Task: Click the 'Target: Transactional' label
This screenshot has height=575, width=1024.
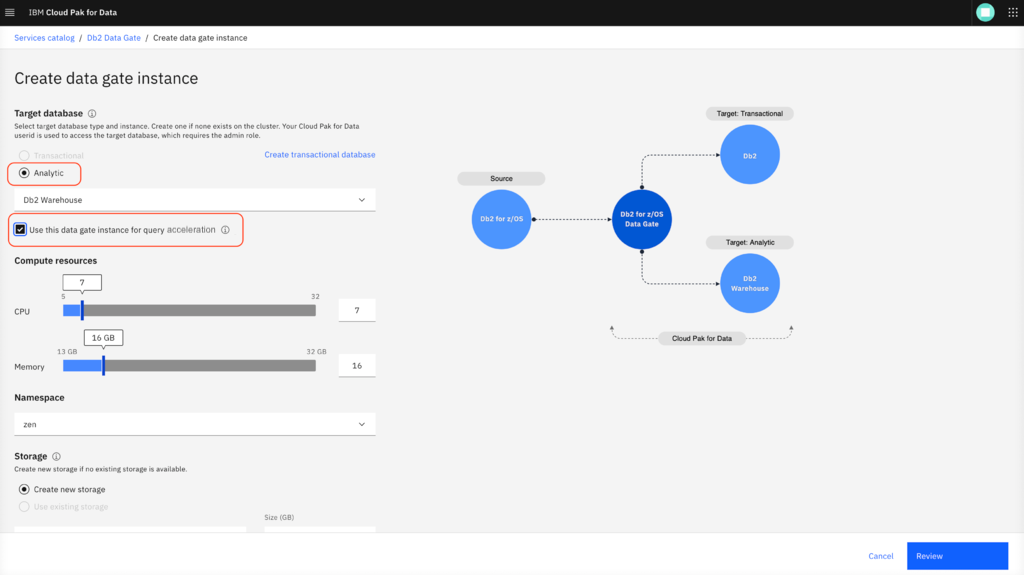Action: point(750,114)
